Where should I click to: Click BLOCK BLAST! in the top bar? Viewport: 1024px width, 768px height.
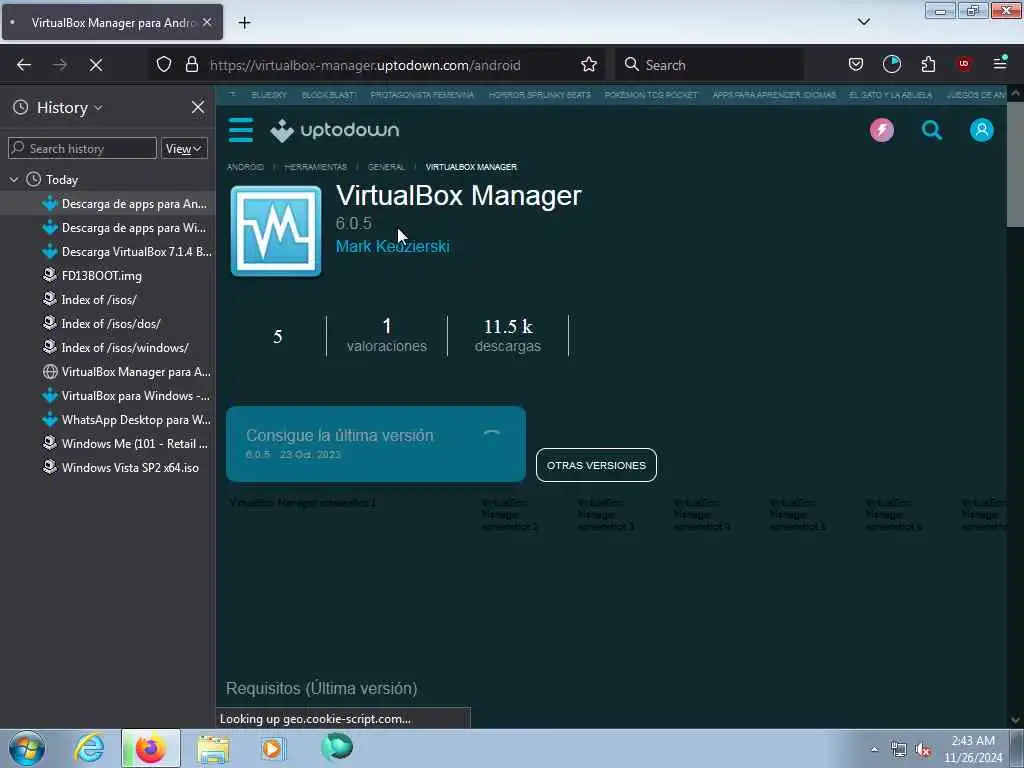pyautogui.click(x=328, y=95)
